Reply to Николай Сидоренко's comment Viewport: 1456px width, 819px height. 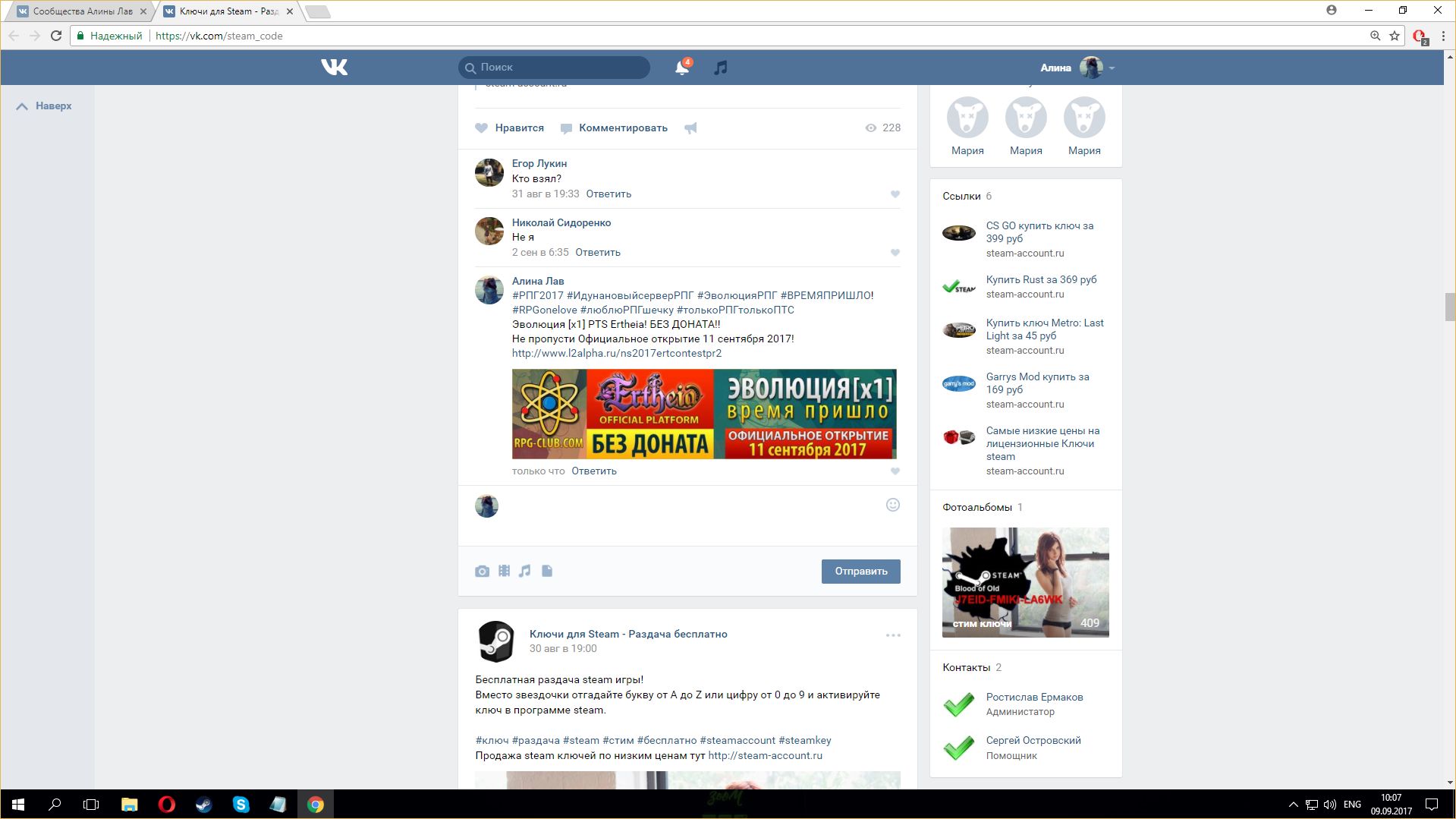click(x=598, y=253)
